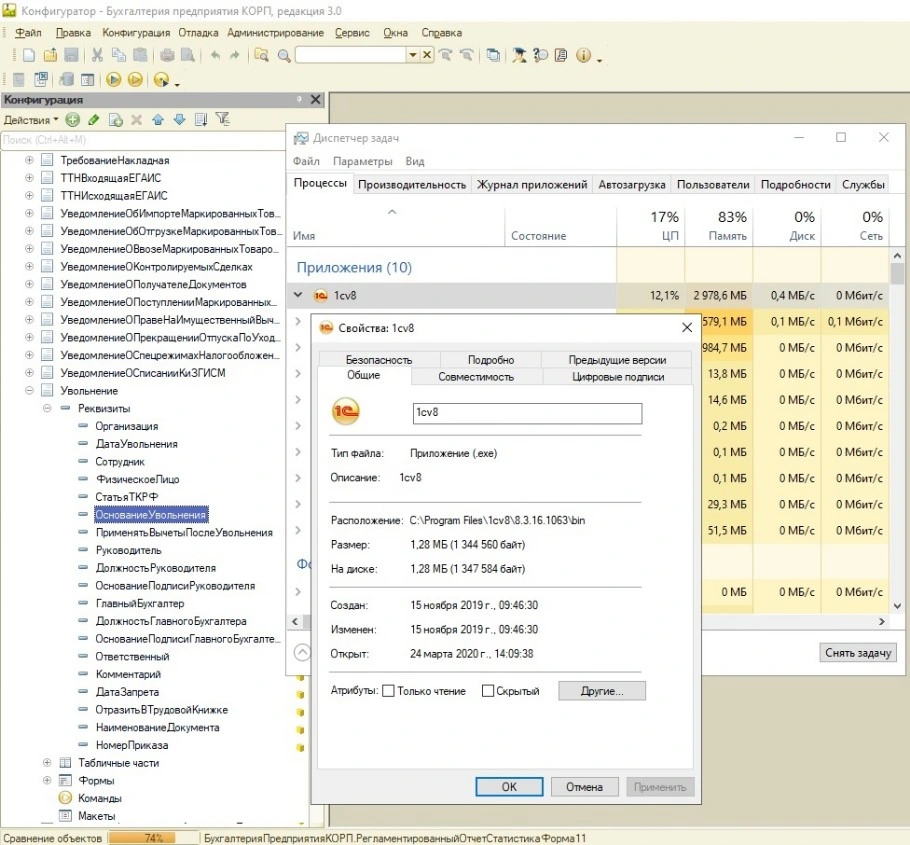
Task: Tick the Скрытый attribute checkbox
Action: point(488,691)
